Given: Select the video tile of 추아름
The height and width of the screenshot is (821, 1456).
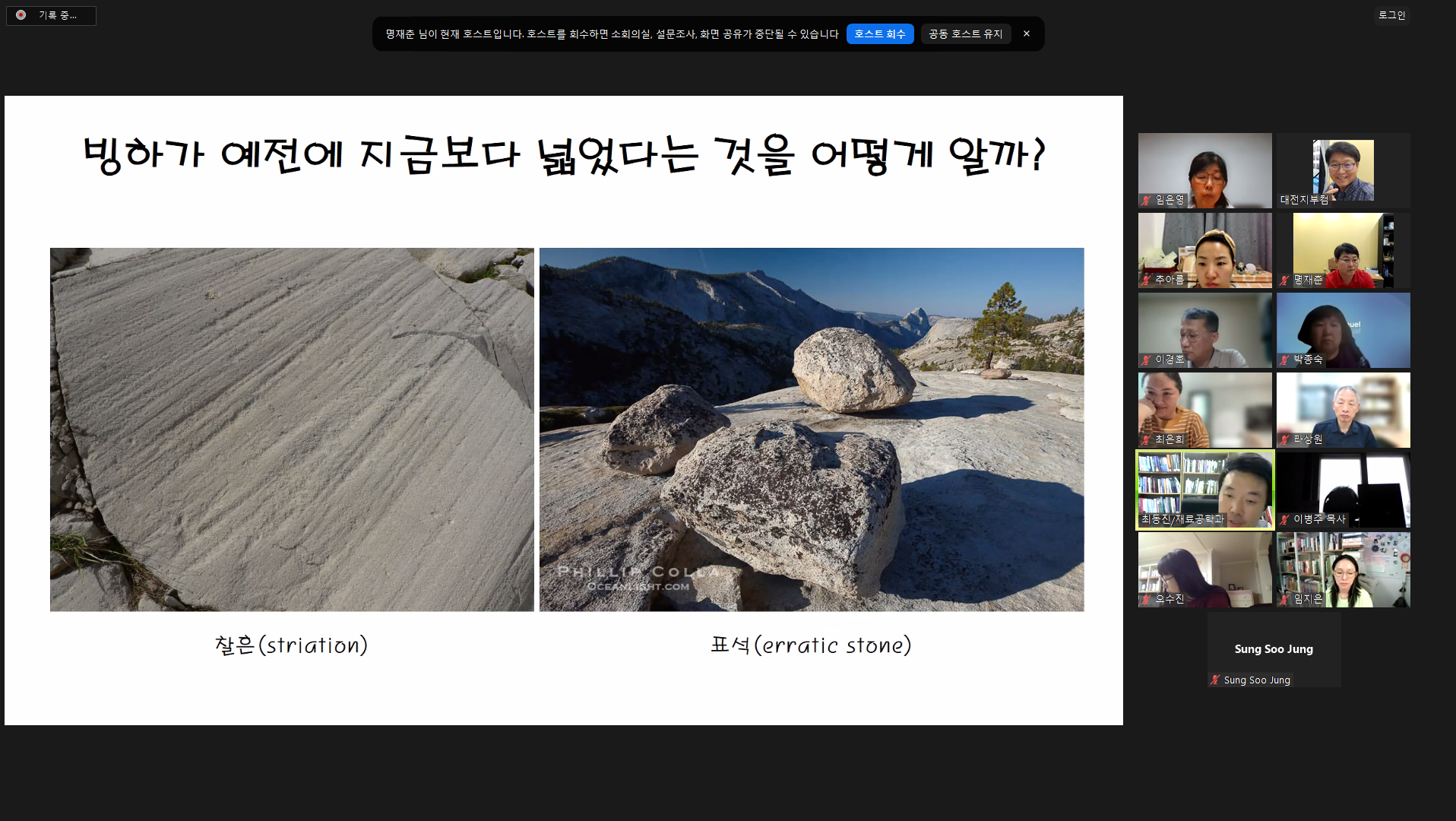Looking at the screenshot, I should point(1205,250).
